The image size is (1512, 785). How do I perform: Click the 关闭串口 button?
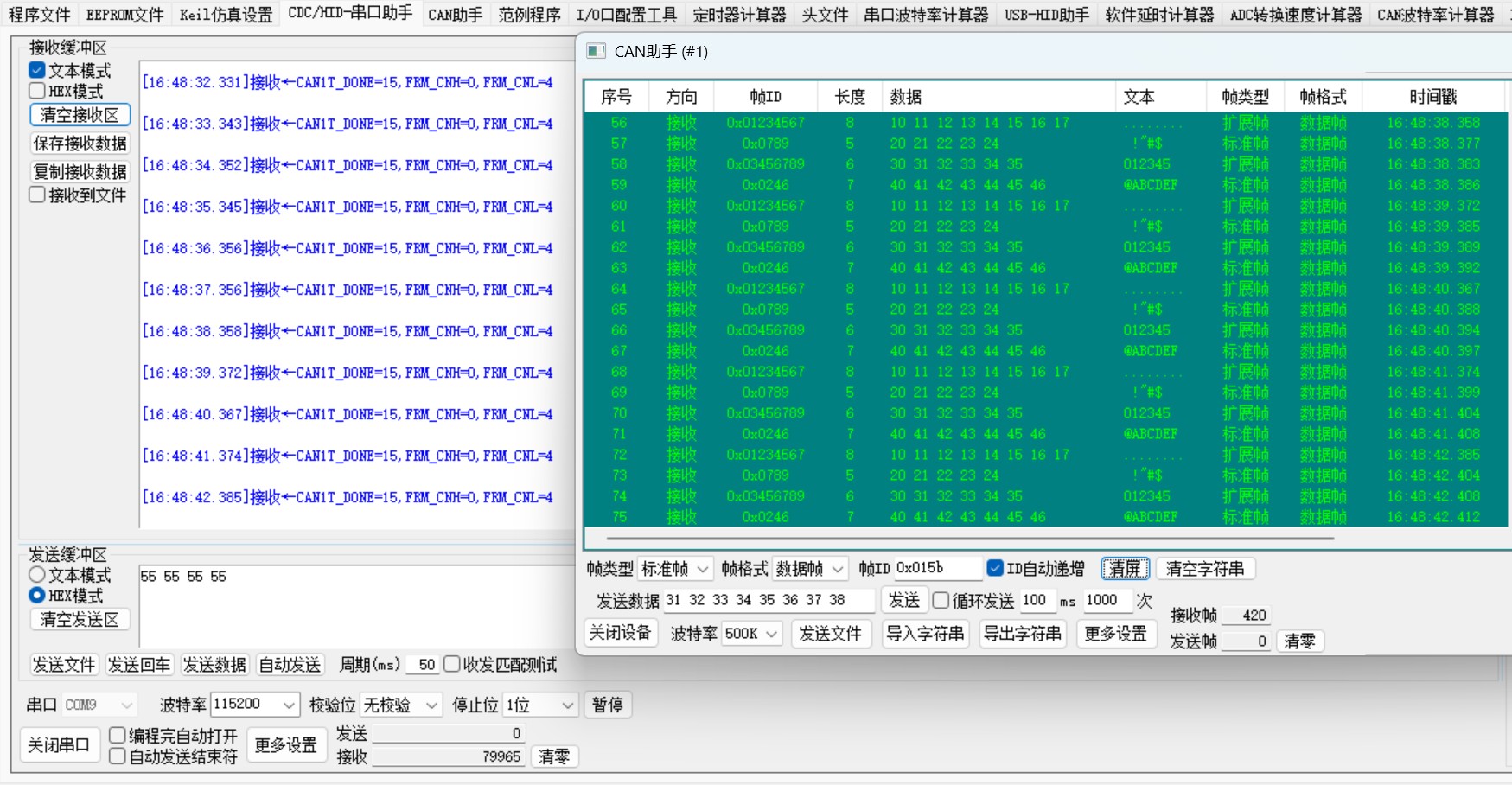[59, 744]
